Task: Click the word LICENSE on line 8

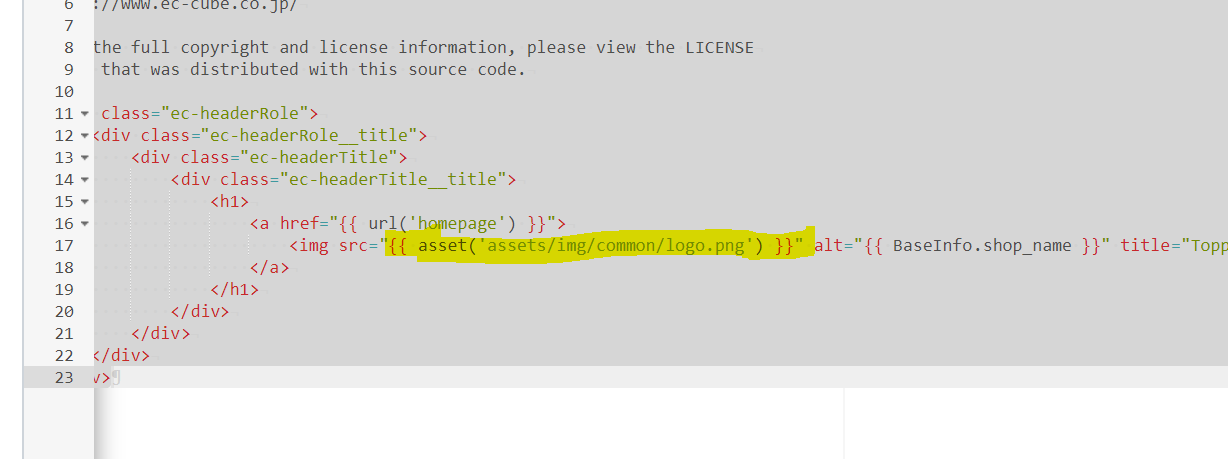Action: coord(719,47)
